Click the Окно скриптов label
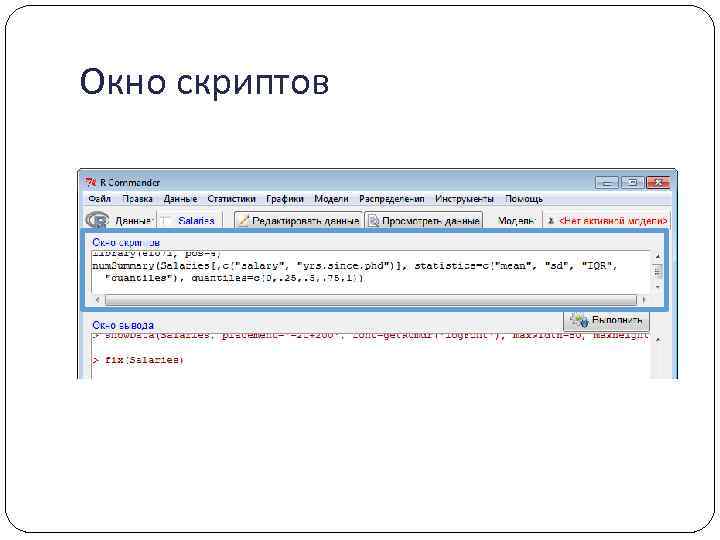Image resolution: width=720 pixels, height=540 pixels. 126,242
